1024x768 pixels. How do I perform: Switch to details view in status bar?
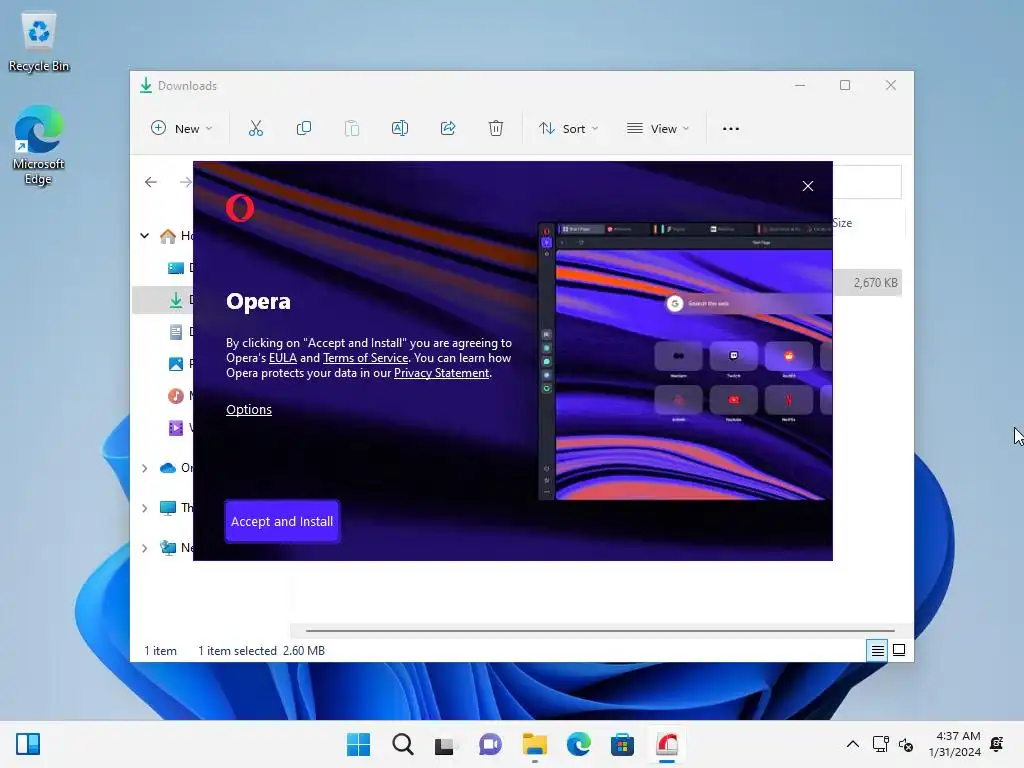(877, 650)
